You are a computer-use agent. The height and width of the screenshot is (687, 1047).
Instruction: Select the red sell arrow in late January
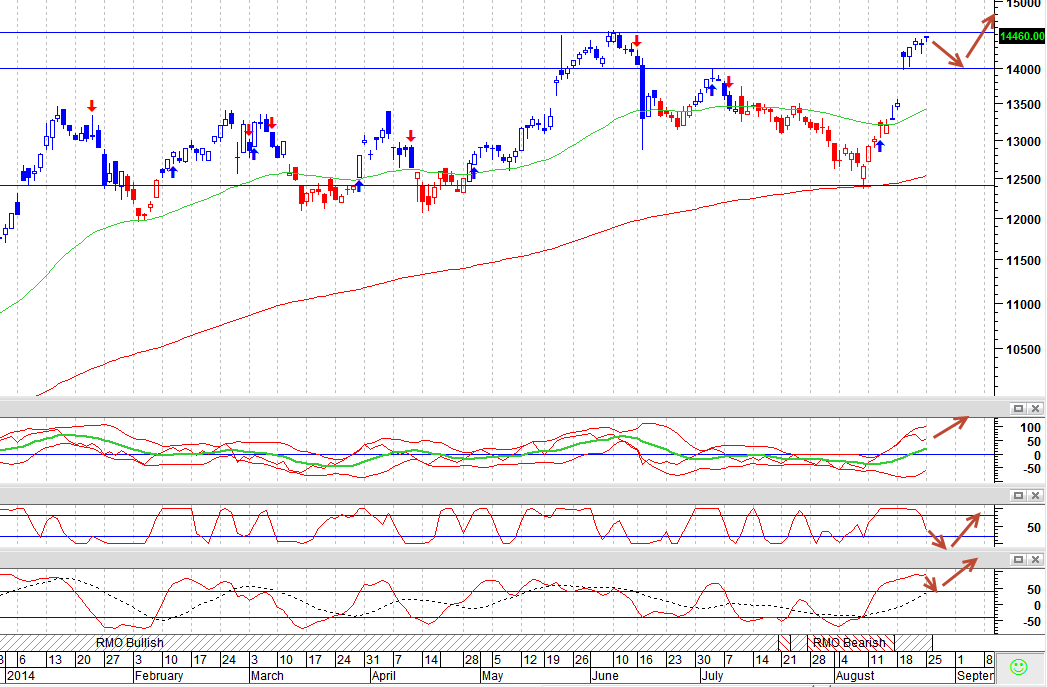[92, 105]
